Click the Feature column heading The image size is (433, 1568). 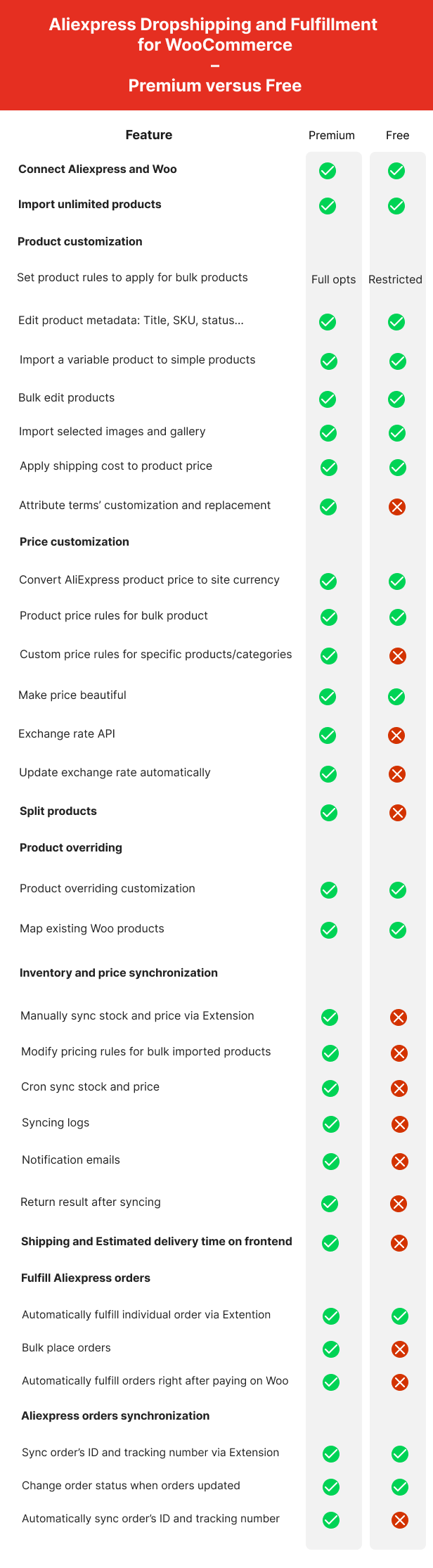coord(149,135)
